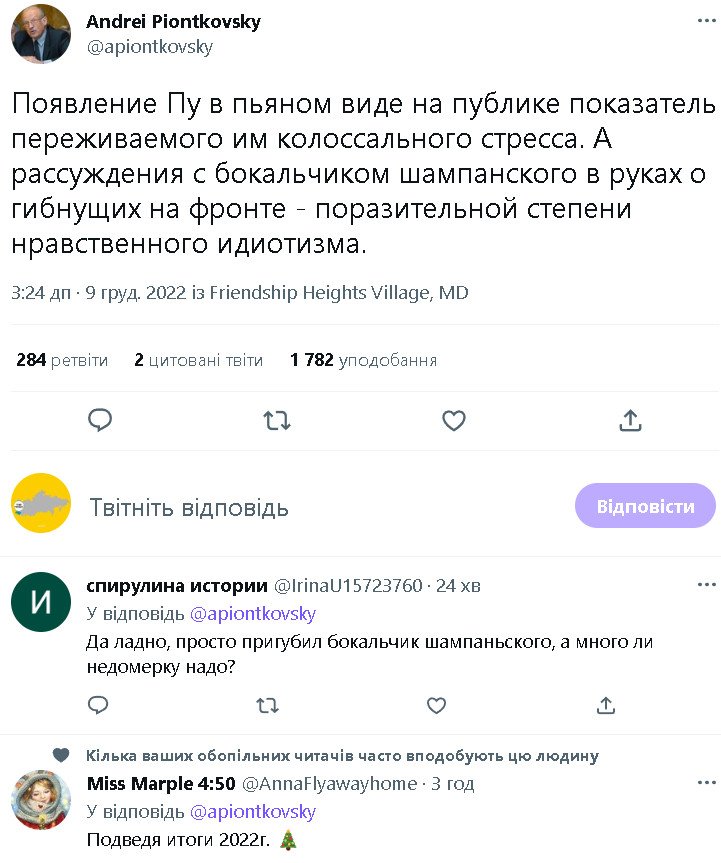721x863 pixels.
Task: Open Miss Marple 4:50 profile avatar
Action: point(41,800)
